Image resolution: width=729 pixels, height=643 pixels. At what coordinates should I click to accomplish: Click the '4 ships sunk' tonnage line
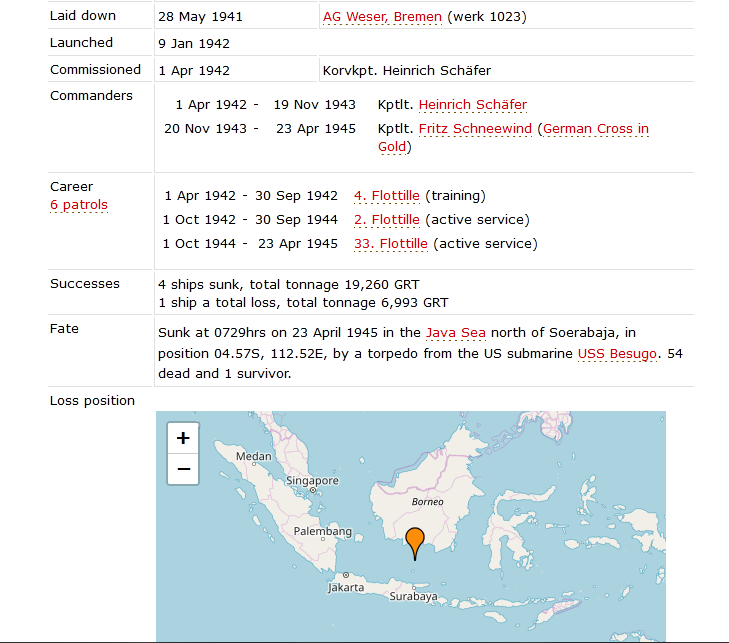point(289,285)
